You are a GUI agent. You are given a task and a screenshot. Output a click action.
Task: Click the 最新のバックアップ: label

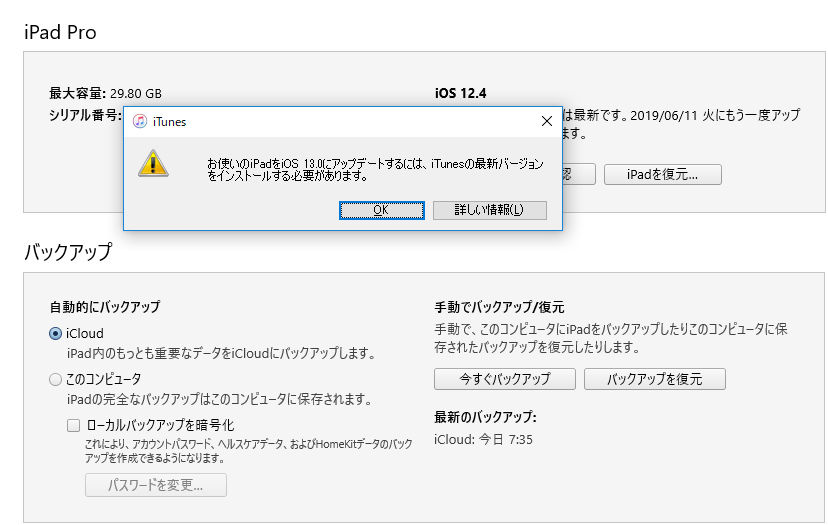485,417
